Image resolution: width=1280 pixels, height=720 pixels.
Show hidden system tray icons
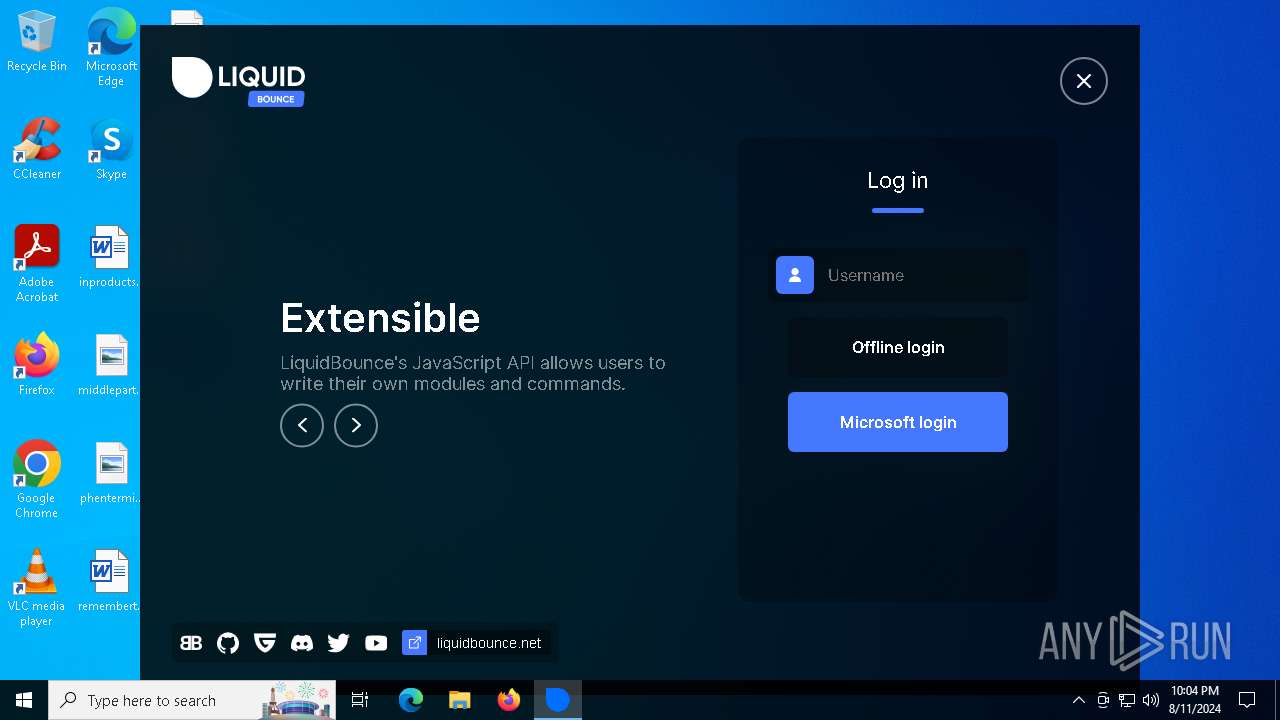[x=1079, y=700]
